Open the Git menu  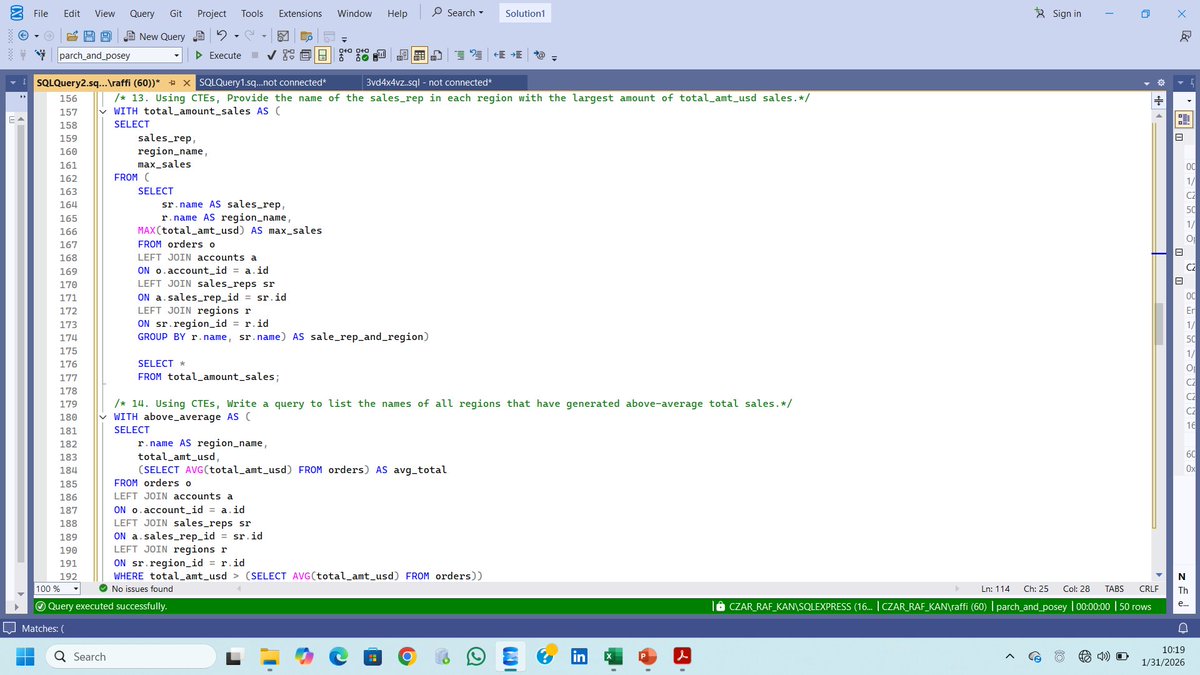pyautogui.click(x=175, y=13)
